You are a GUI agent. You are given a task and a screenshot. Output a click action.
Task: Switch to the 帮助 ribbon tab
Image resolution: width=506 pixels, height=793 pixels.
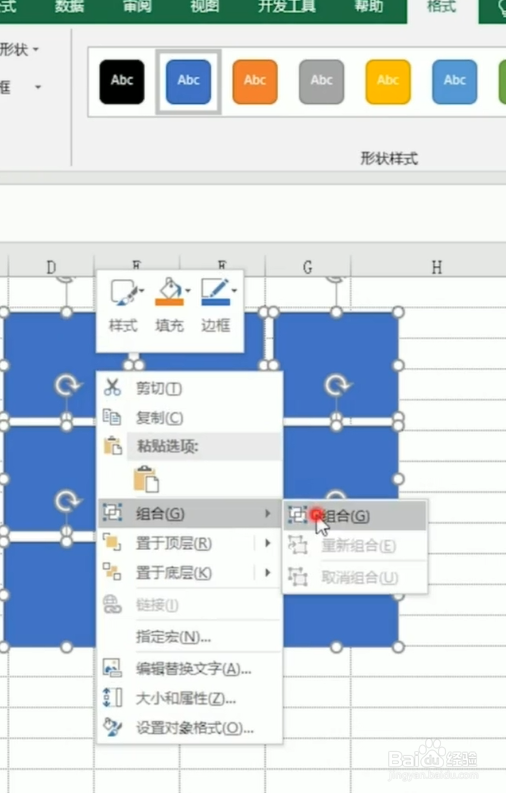369,7
